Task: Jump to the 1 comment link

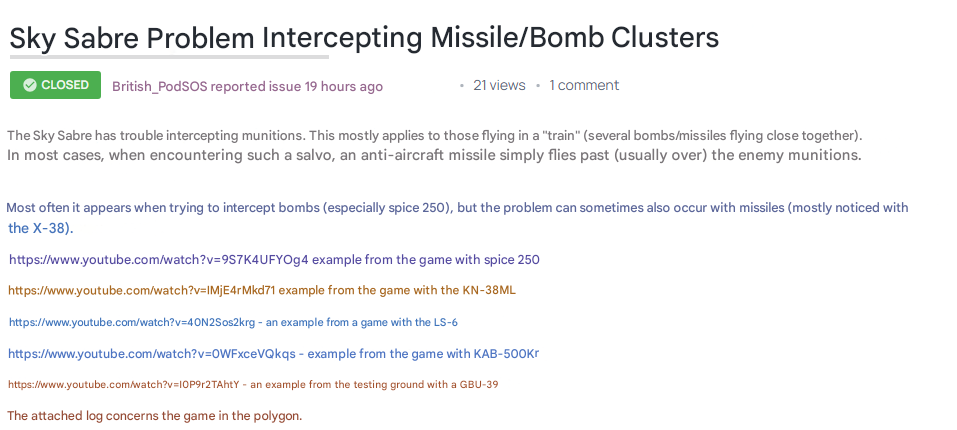Action: coord(584,86)
